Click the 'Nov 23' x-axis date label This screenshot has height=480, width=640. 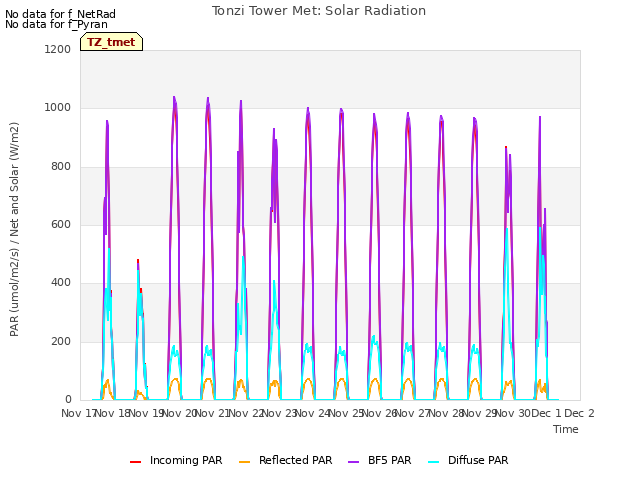pos(280,413)
